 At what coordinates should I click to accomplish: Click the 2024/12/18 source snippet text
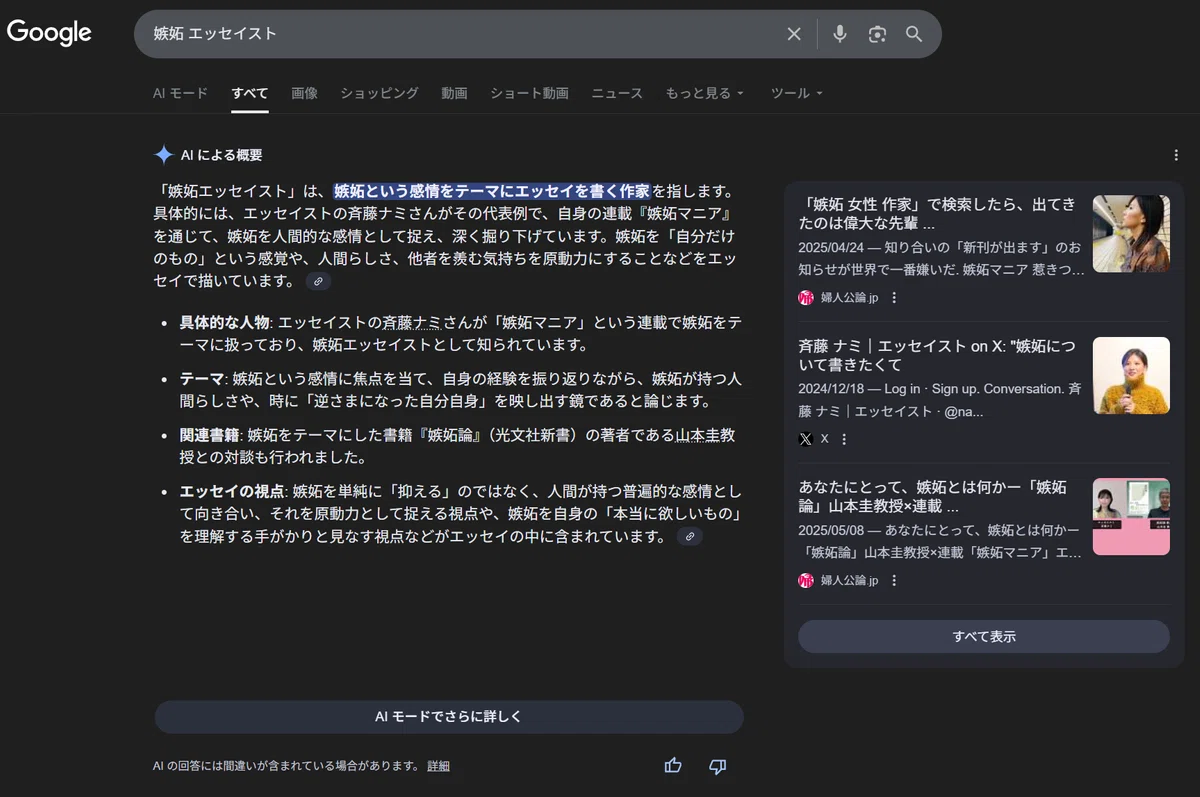coord(940,400)
